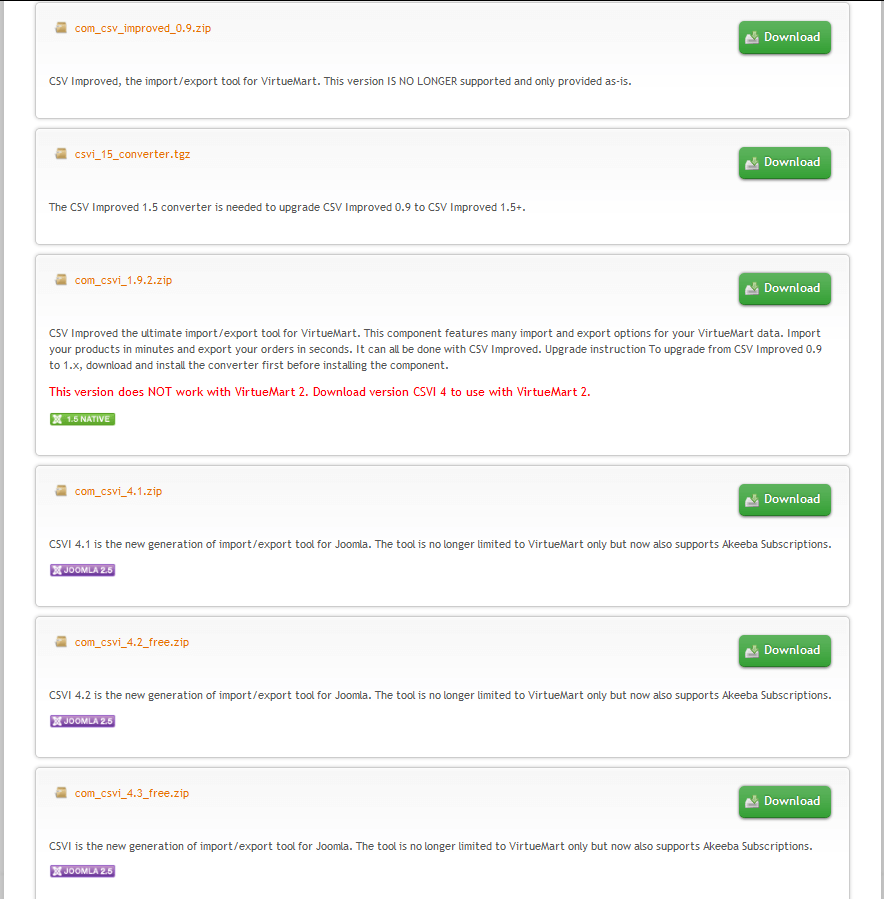
Task: Open the csvi_15_converter.tgz file link
Action: pos(132,154)
